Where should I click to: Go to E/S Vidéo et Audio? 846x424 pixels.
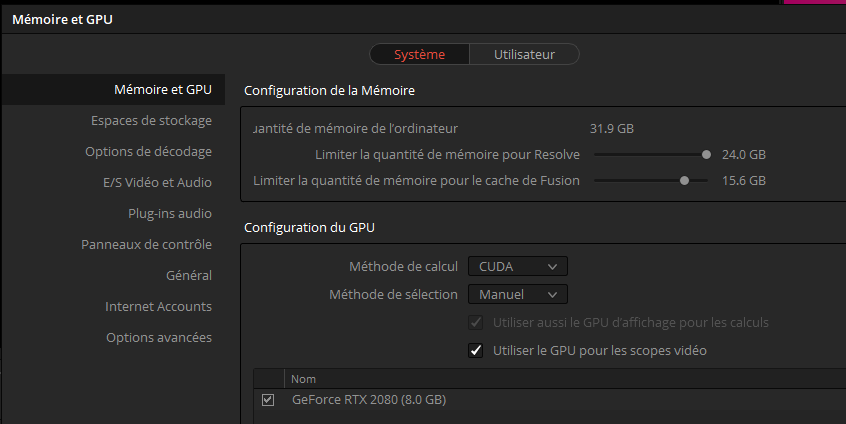pos(157,182)
